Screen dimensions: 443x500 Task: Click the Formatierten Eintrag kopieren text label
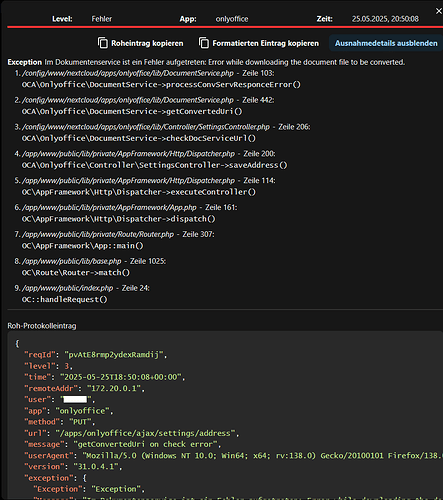click(x=265, y=43)
